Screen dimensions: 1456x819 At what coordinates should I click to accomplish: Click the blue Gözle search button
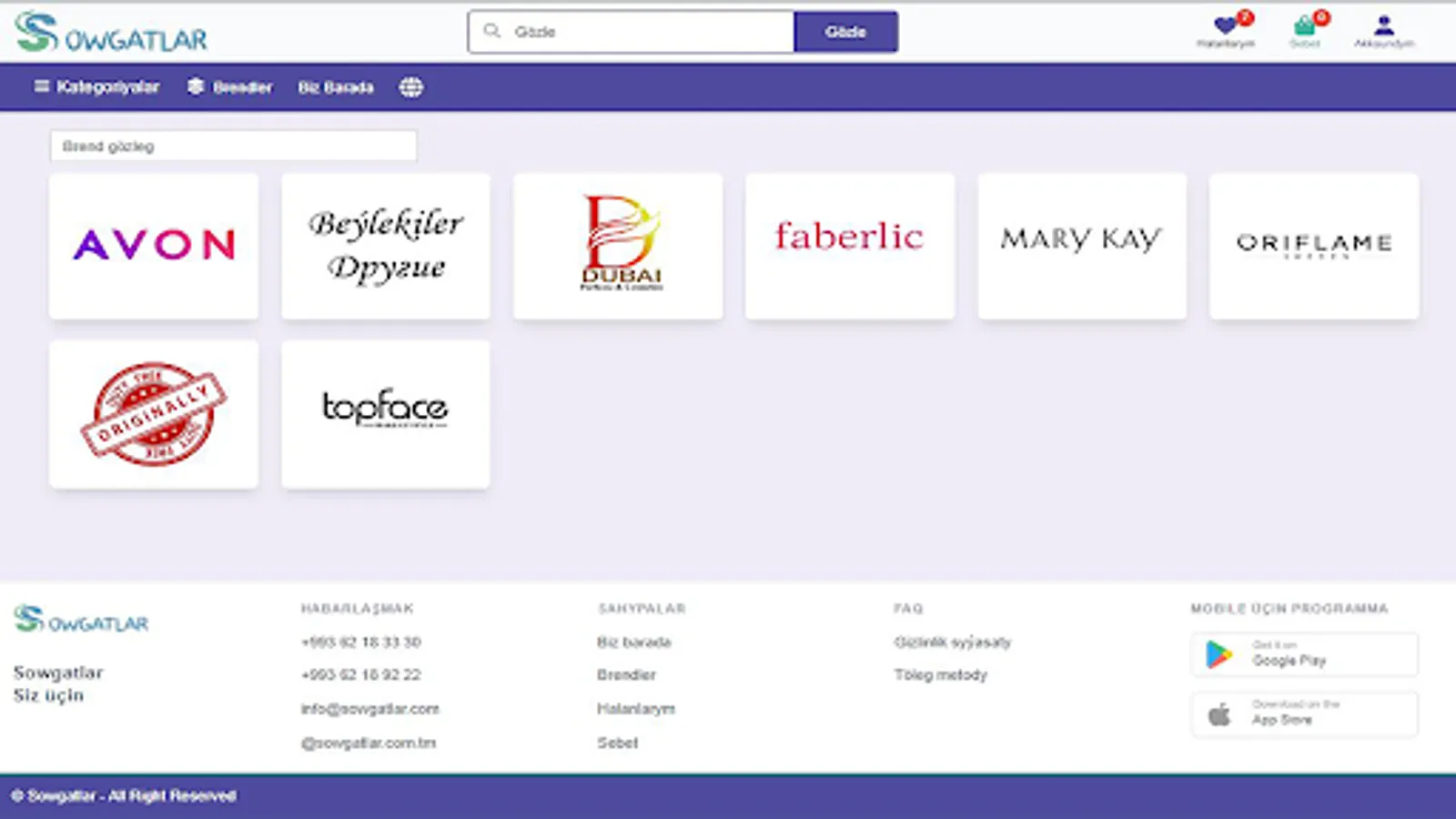pos(845,32)
